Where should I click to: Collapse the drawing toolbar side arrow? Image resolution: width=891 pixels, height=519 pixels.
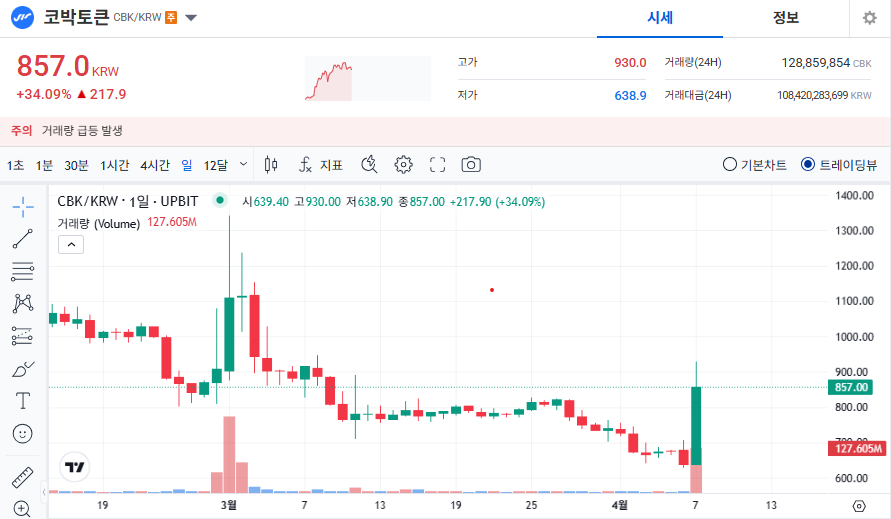[x=44, y=492]
